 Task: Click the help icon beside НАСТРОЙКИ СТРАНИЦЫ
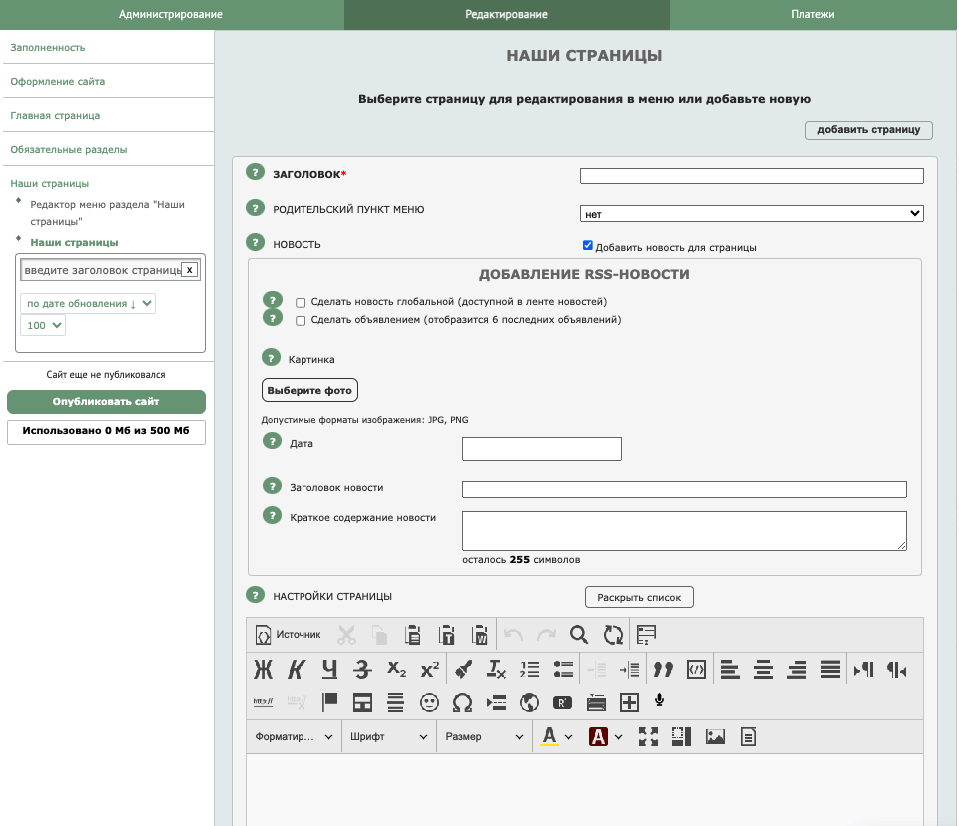(x=255, y=595)
